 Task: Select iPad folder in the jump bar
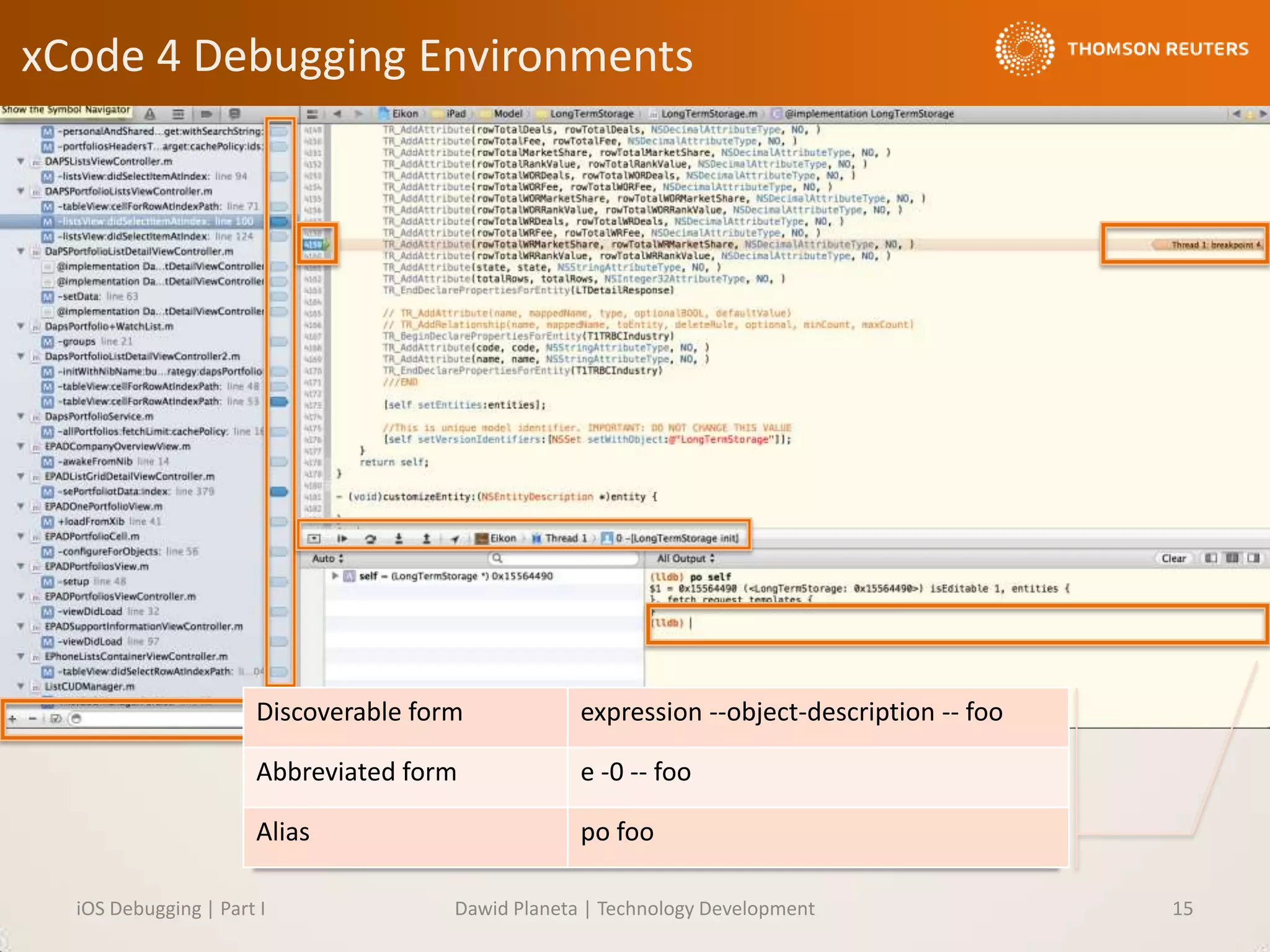coord(450,114)
